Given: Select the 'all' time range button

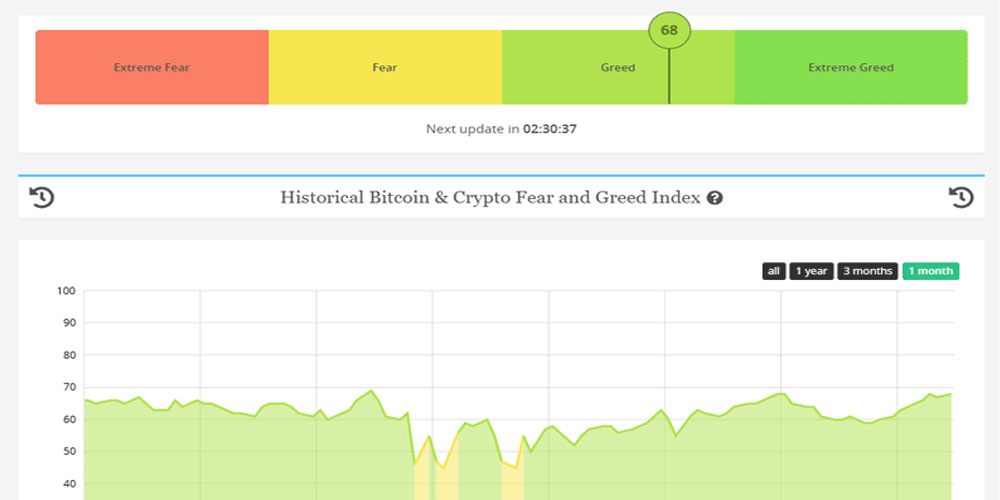Looking at the screenshot, I should click(774, 271).
